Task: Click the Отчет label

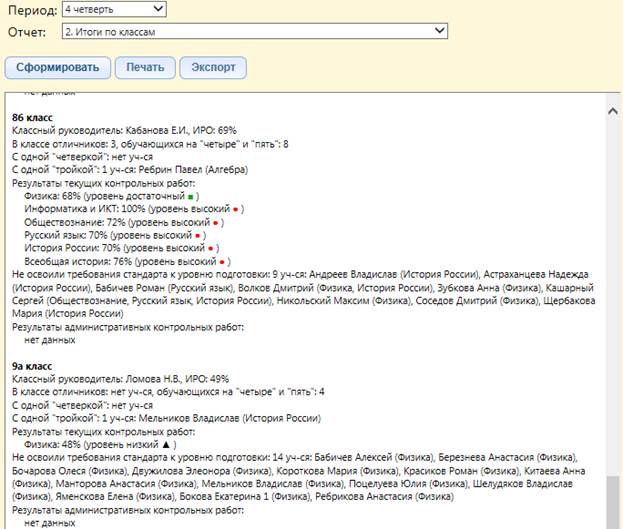Action: pos(27,32)
